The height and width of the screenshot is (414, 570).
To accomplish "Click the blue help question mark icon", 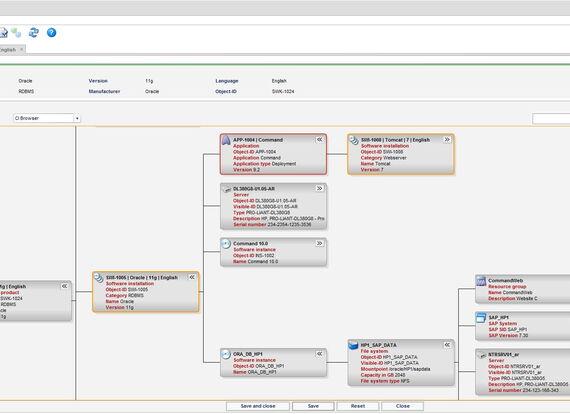I will [52, 33].
